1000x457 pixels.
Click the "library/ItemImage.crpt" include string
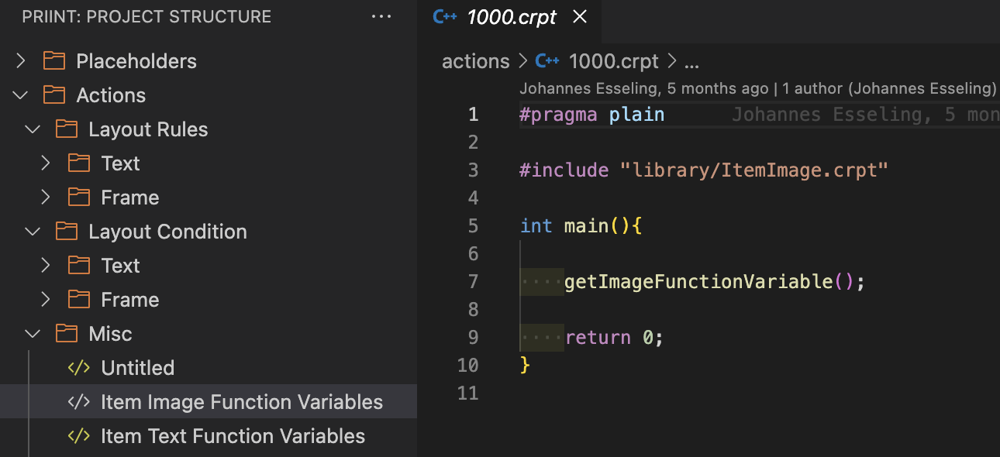click(754, 170)
